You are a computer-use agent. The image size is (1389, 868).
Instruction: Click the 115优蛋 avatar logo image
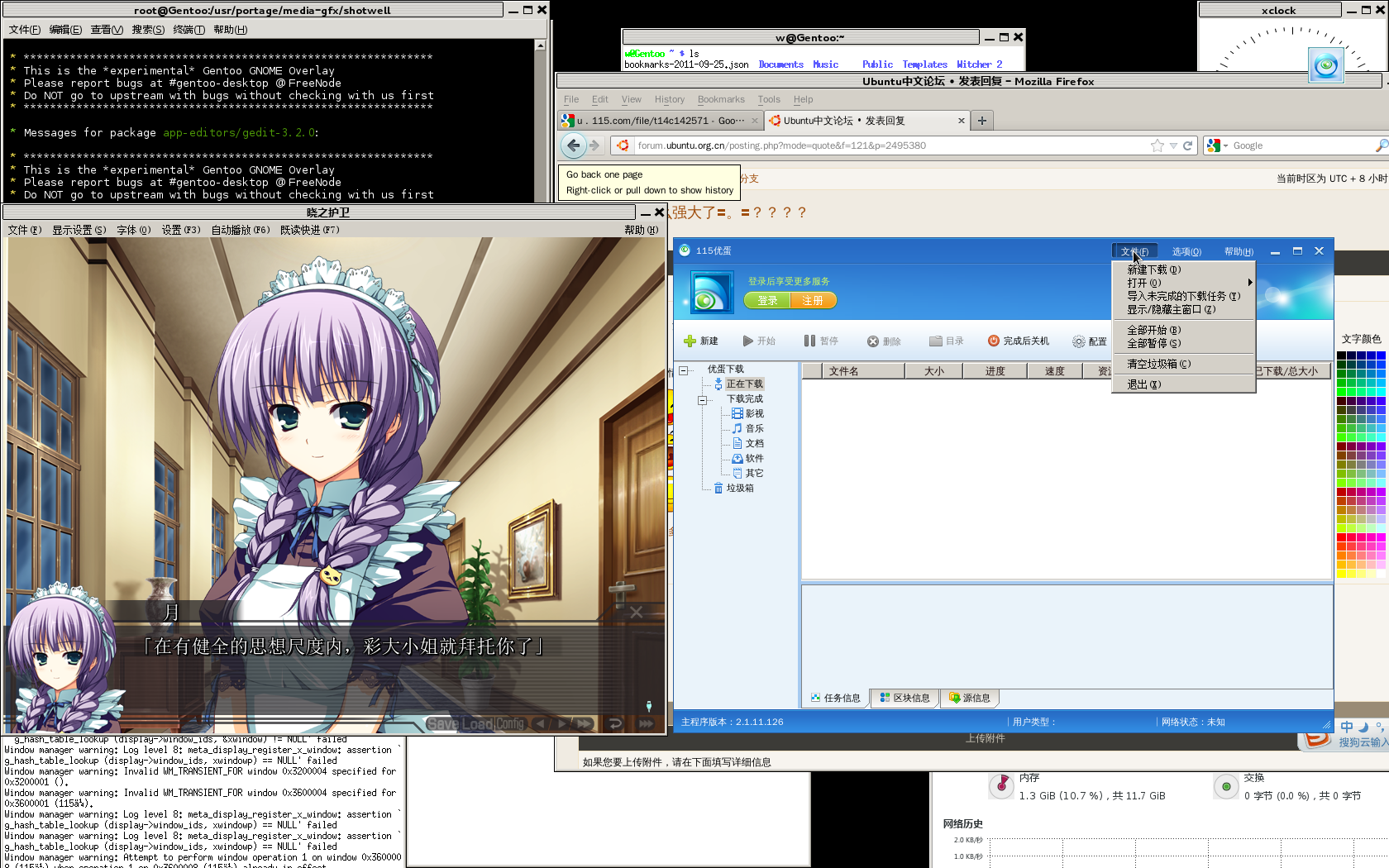coord(711,293)
